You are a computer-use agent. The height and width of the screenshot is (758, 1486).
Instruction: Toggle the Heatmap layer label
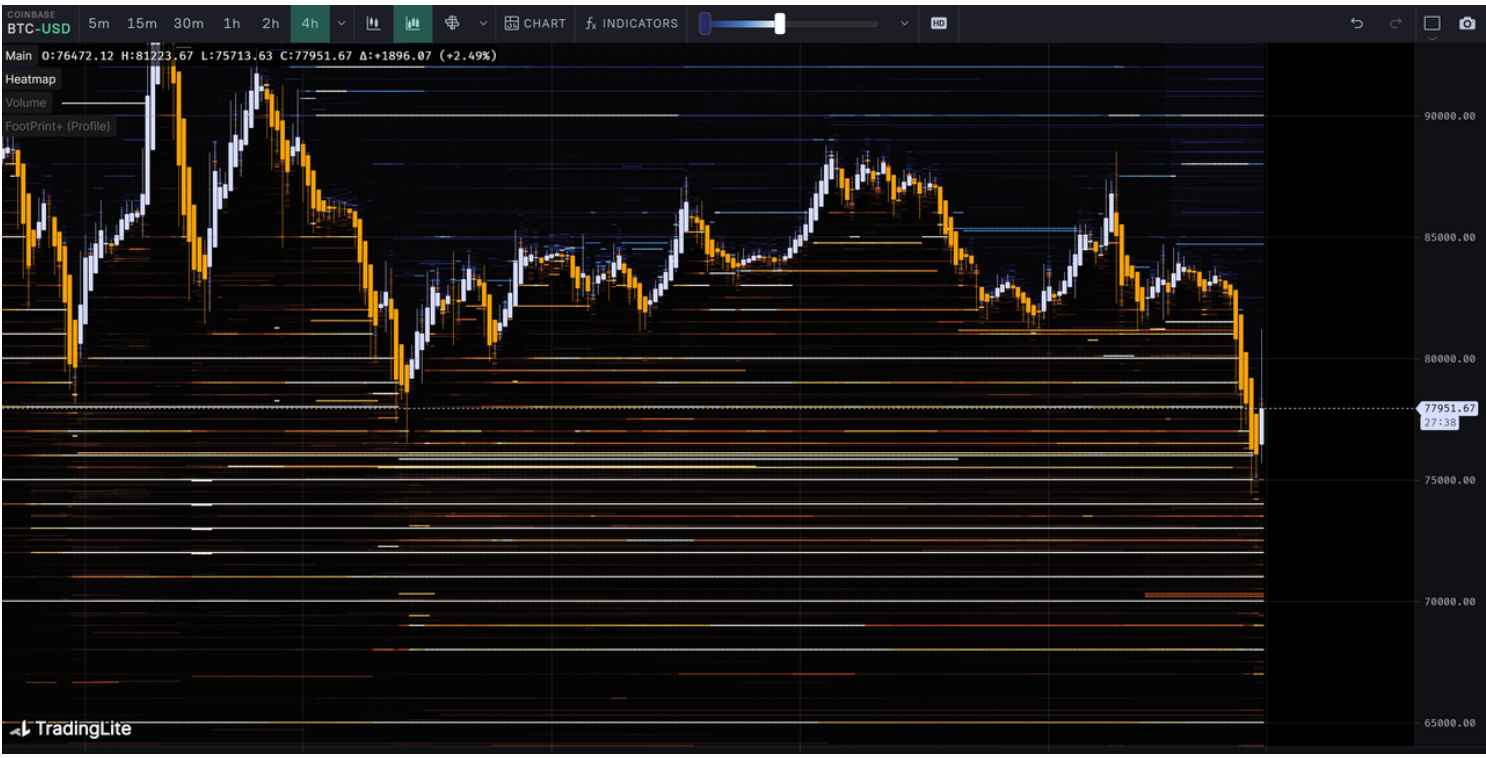click(x=31, y=79)
